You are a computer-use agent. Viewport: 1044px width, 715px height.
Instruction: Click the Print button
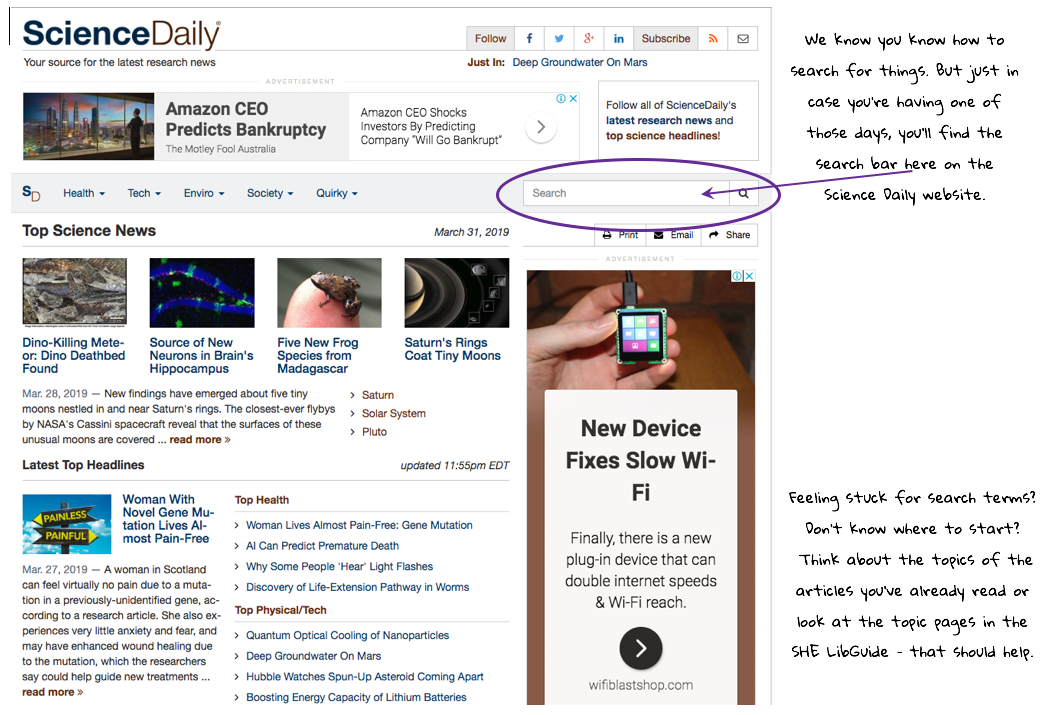[x=620, y=235]
